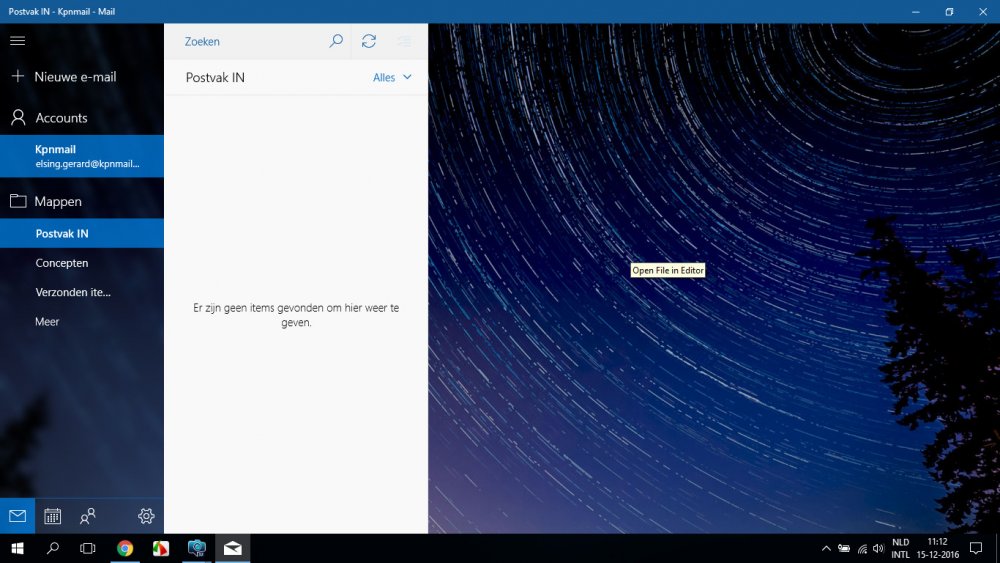Viewport: 1000px width, 563px height.
Task: Open the Accounts section
Action: tap(61, 118)
